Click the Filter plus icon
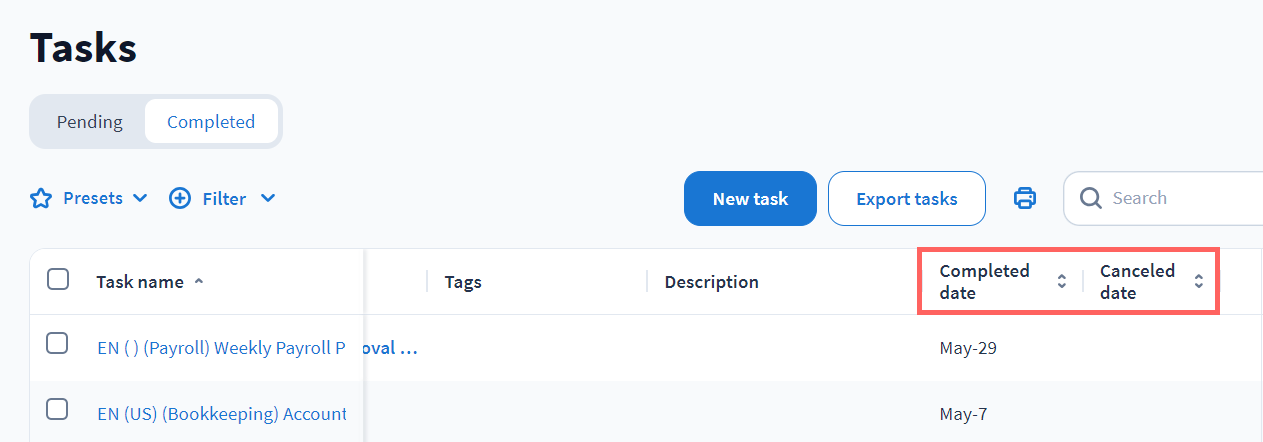1263x442 pixels. point(180,198)
